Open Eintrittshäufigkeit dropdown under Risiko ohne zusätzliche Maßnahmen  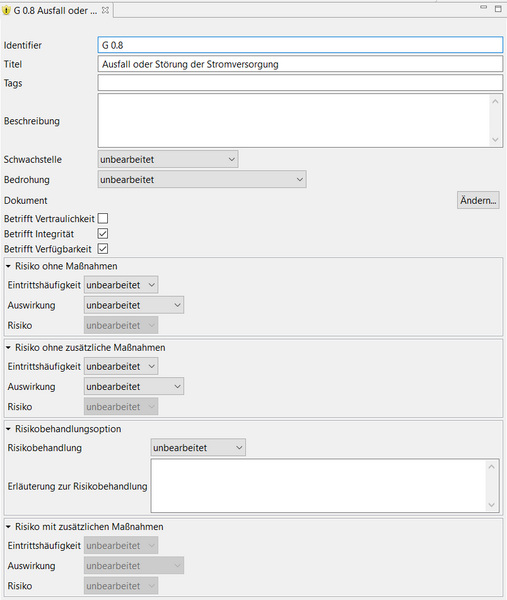tap(121, 366)
